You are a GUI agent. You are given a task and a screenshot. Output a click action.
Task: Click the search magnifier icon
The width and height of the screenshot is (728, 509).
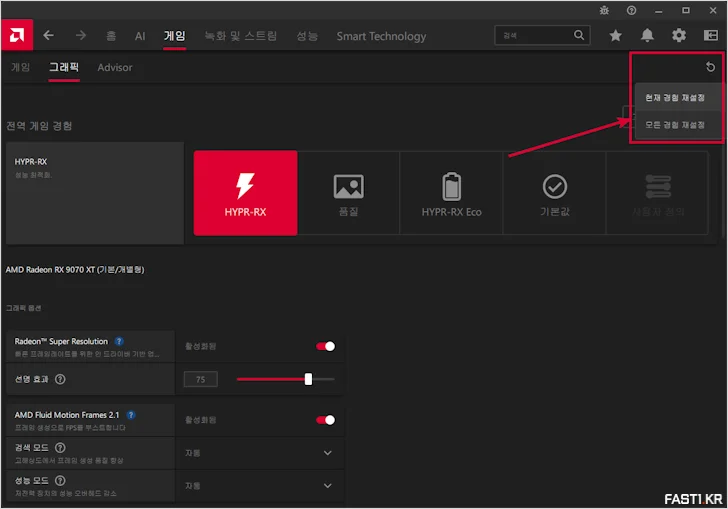tap(578, 35)
